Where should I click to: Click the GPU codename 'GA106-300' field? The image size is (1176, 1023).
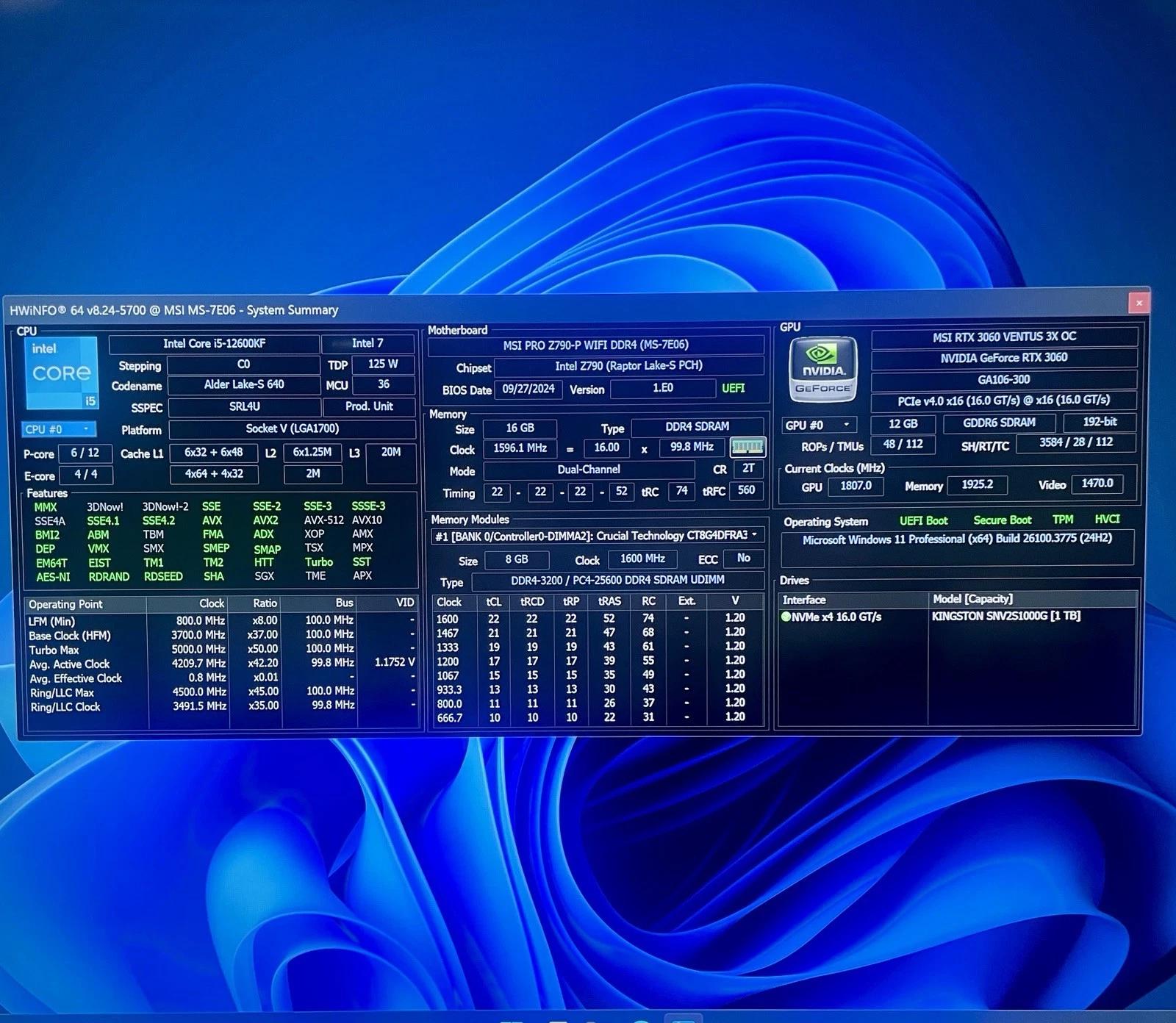(1004, 380)
